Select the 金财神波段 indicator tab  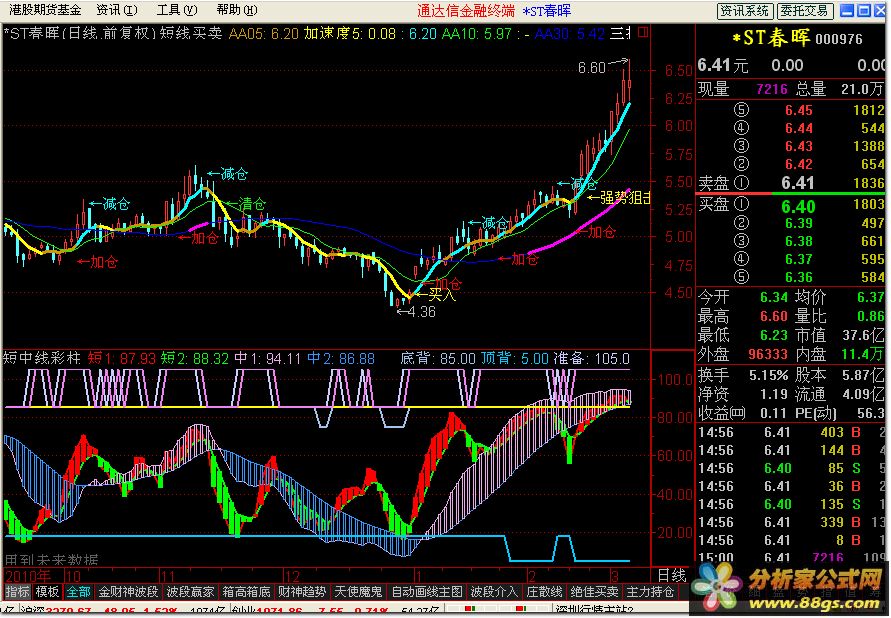point(128,592)
